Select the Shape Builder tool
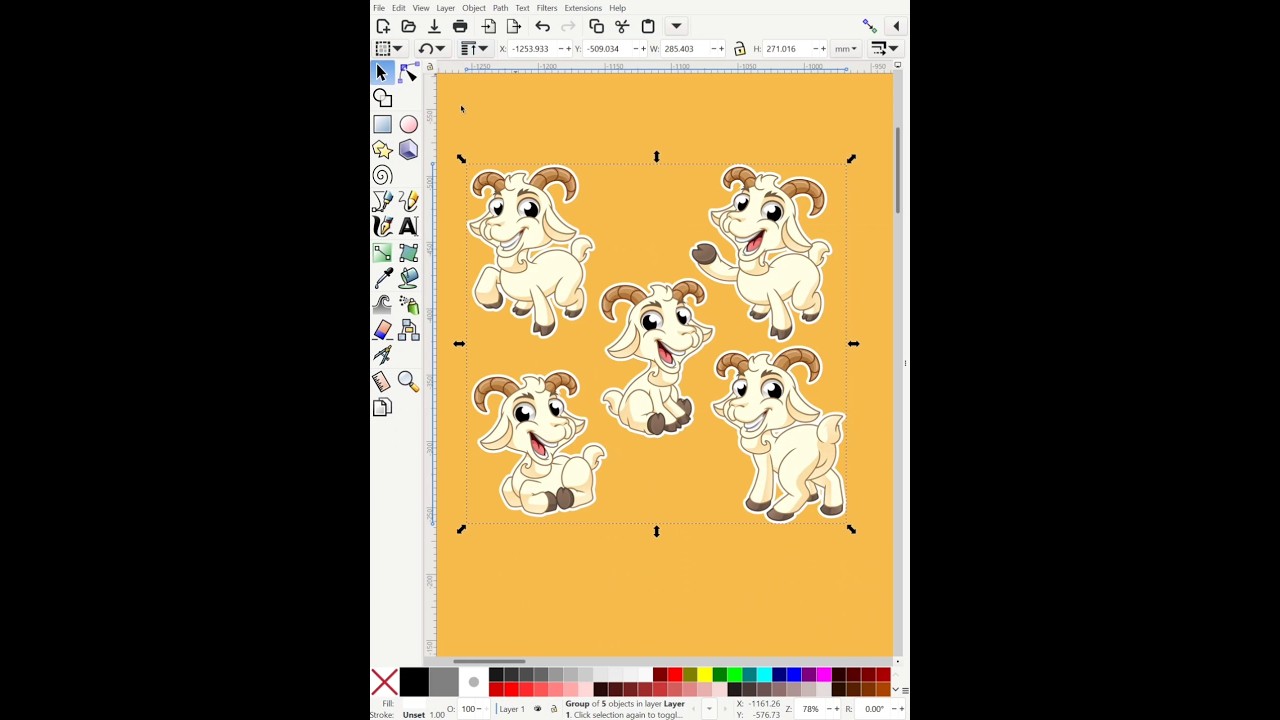1280x720 pixels. click(382, 98)
